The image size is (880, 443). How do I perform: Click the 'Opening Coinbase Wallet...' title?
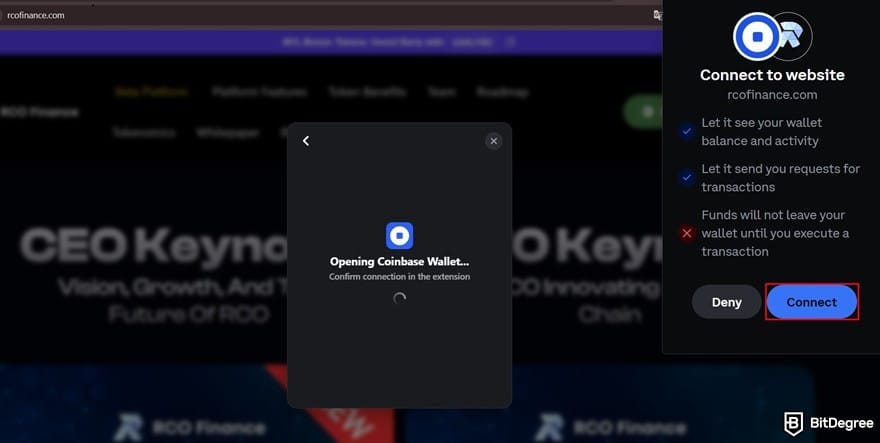pyautogui.click(x=400, y=262)
